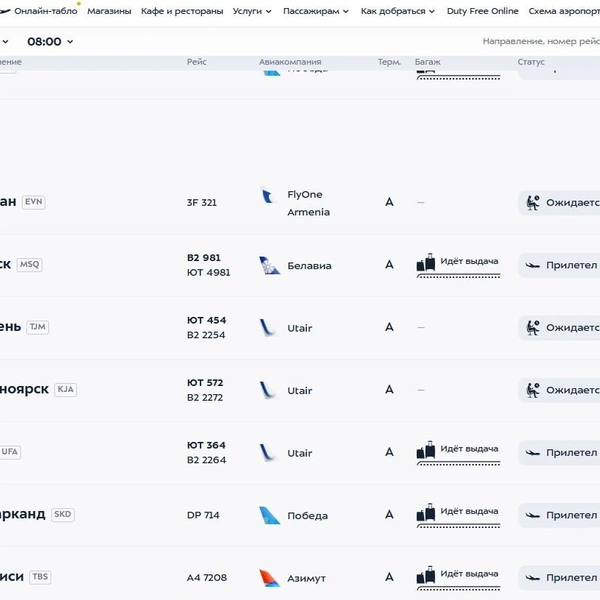The width and height of the screenshot is (600, 600).
Task: Click the landed plane icon for flight A4 7208
Action: (x=532, y=577)
